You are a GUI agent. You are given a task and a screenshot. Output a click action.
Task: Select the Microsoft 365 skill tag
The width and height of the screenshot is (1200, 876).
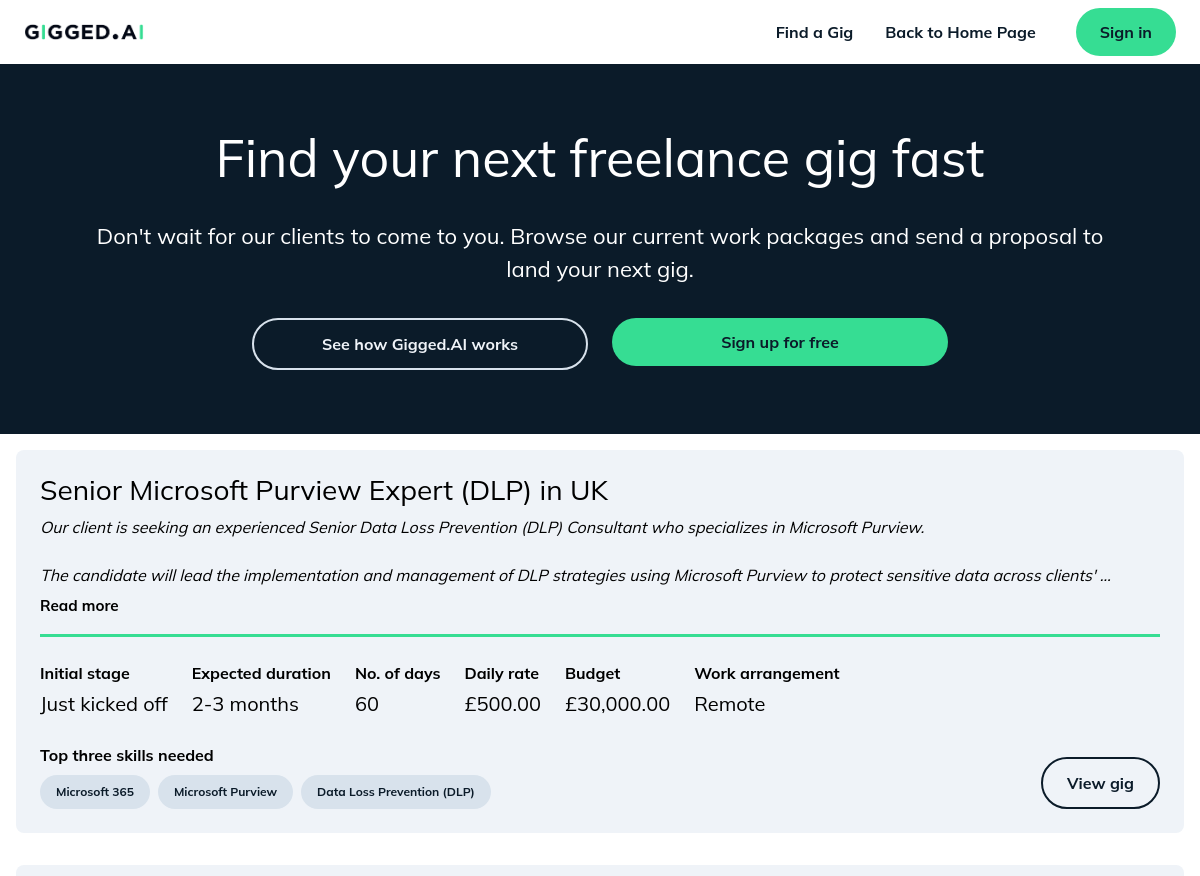point(95,792)
